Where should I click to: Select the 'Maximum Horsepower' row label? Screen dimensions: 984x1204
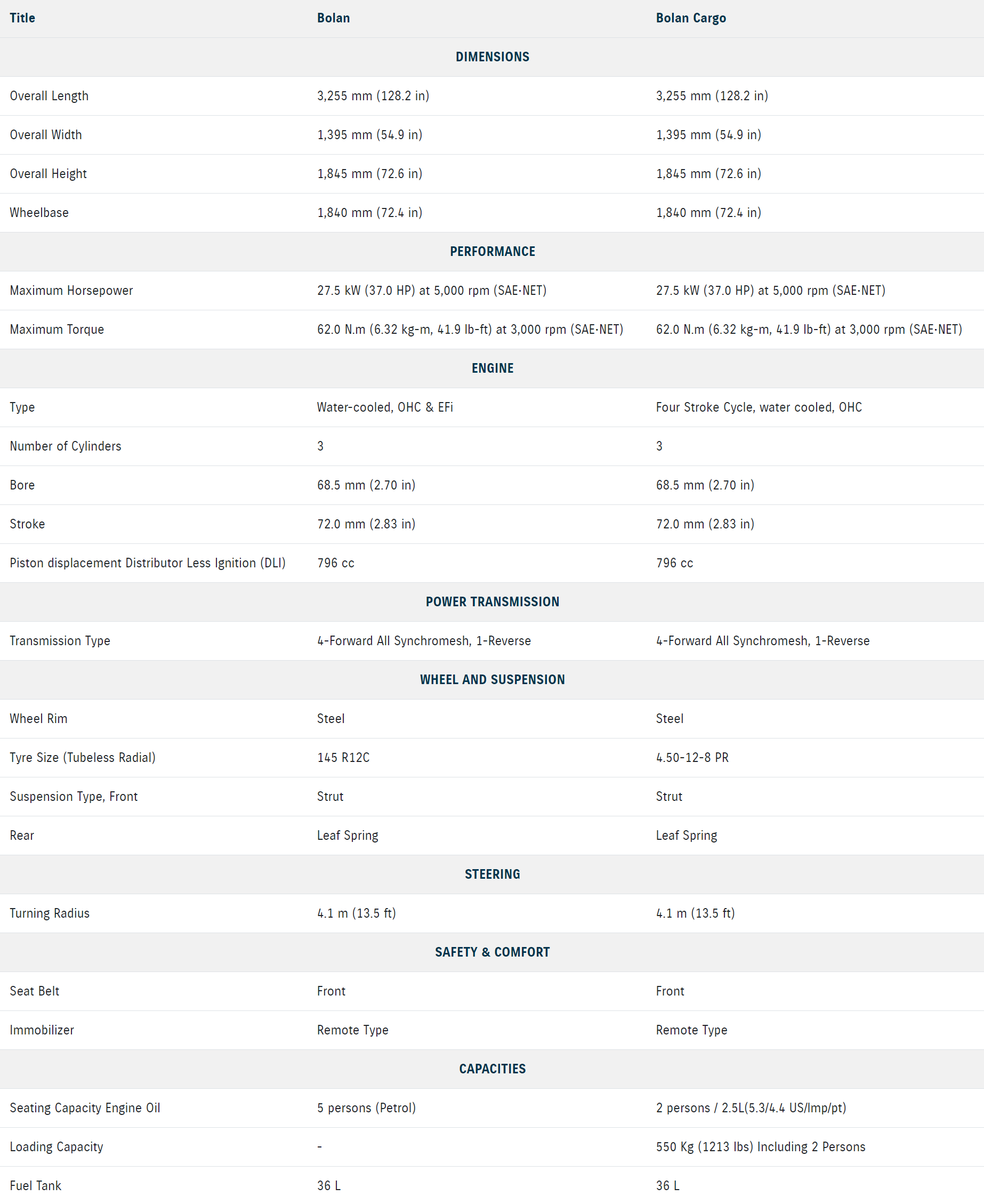(71, 290)
